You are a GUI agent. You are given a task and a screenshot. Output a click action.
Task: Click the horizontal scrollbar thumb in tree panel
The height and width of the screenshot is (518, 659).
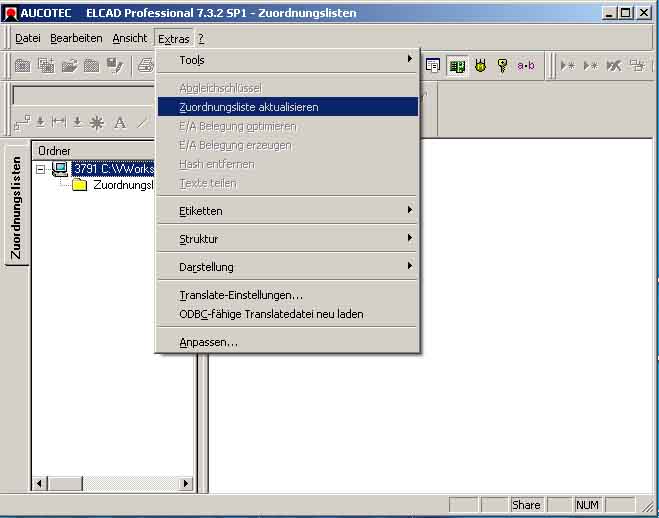[x=65, y=483]
